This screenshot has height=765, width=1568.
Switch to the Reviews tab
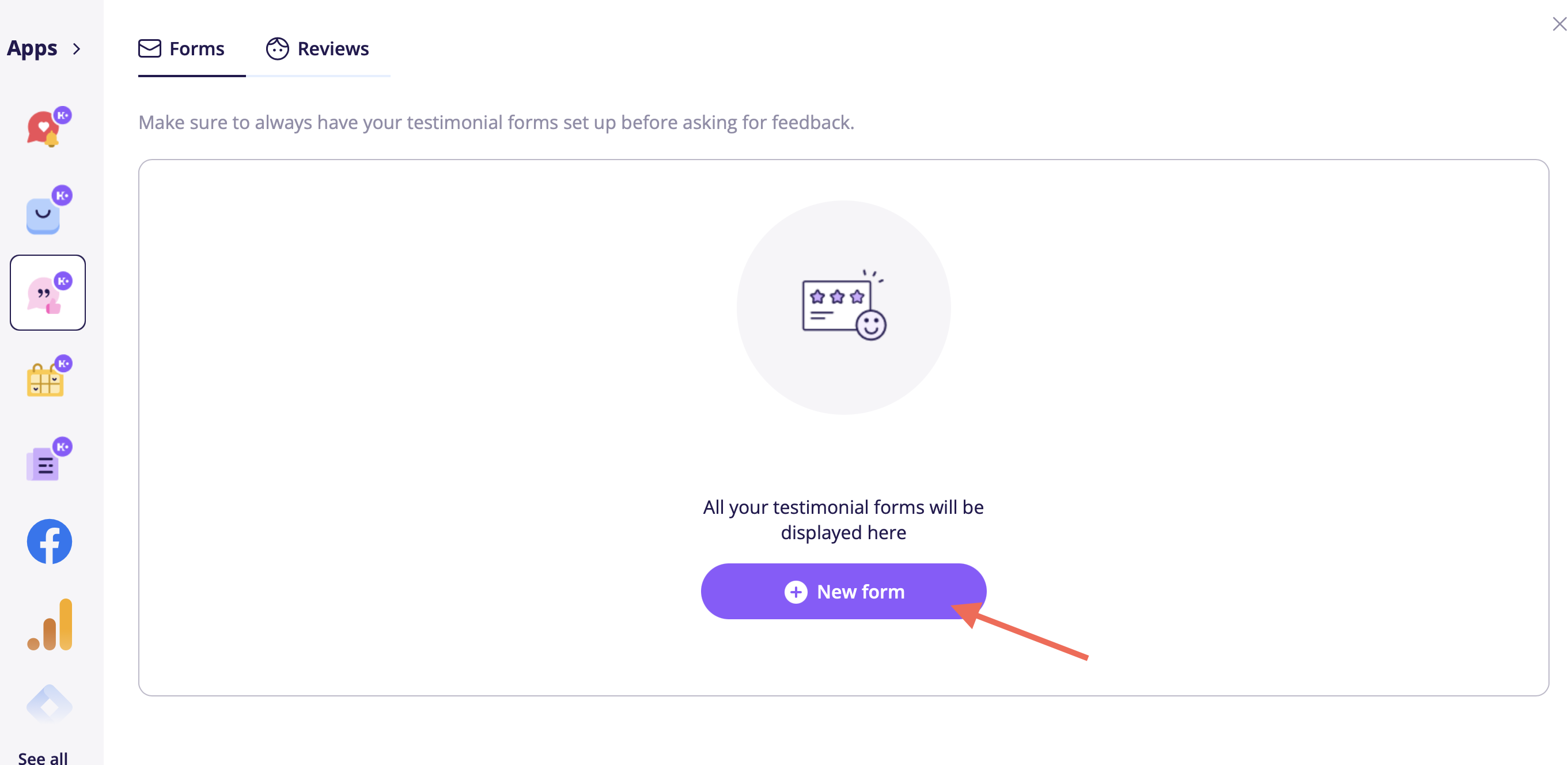[x=318, y=49]
